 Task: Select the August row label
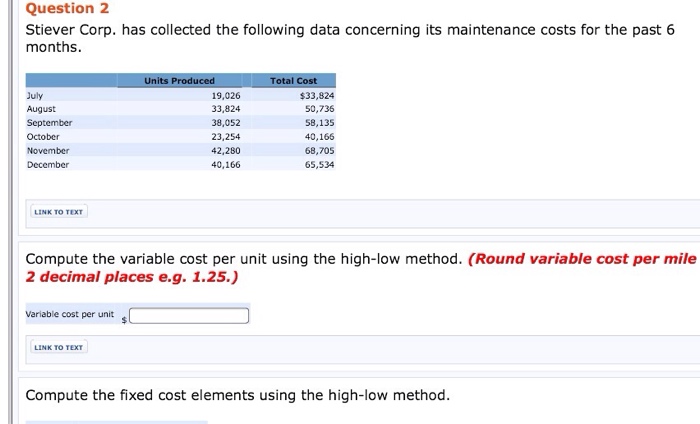click(41, 109)
